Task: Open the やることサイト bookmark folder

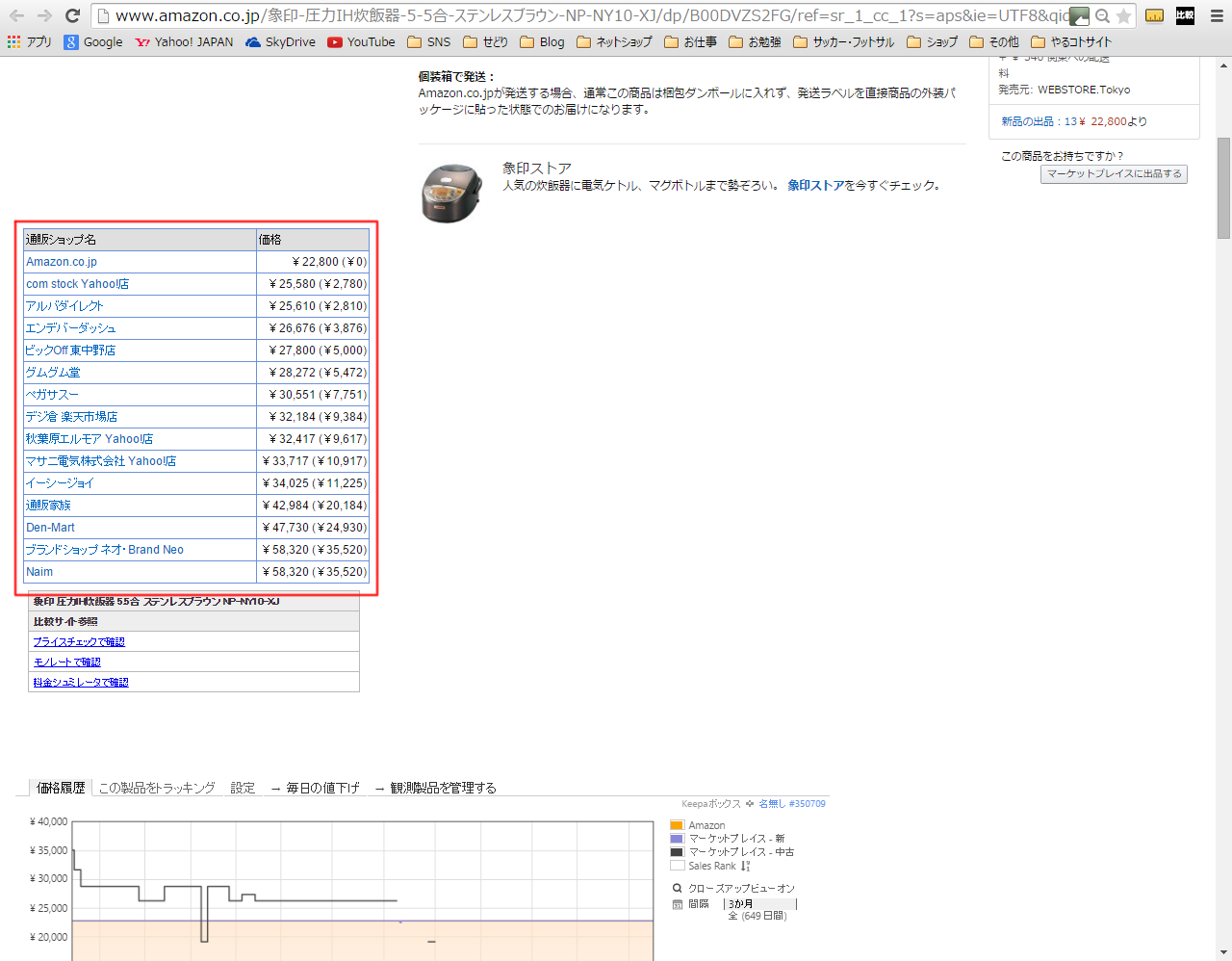Action: tap(1071, 42)
